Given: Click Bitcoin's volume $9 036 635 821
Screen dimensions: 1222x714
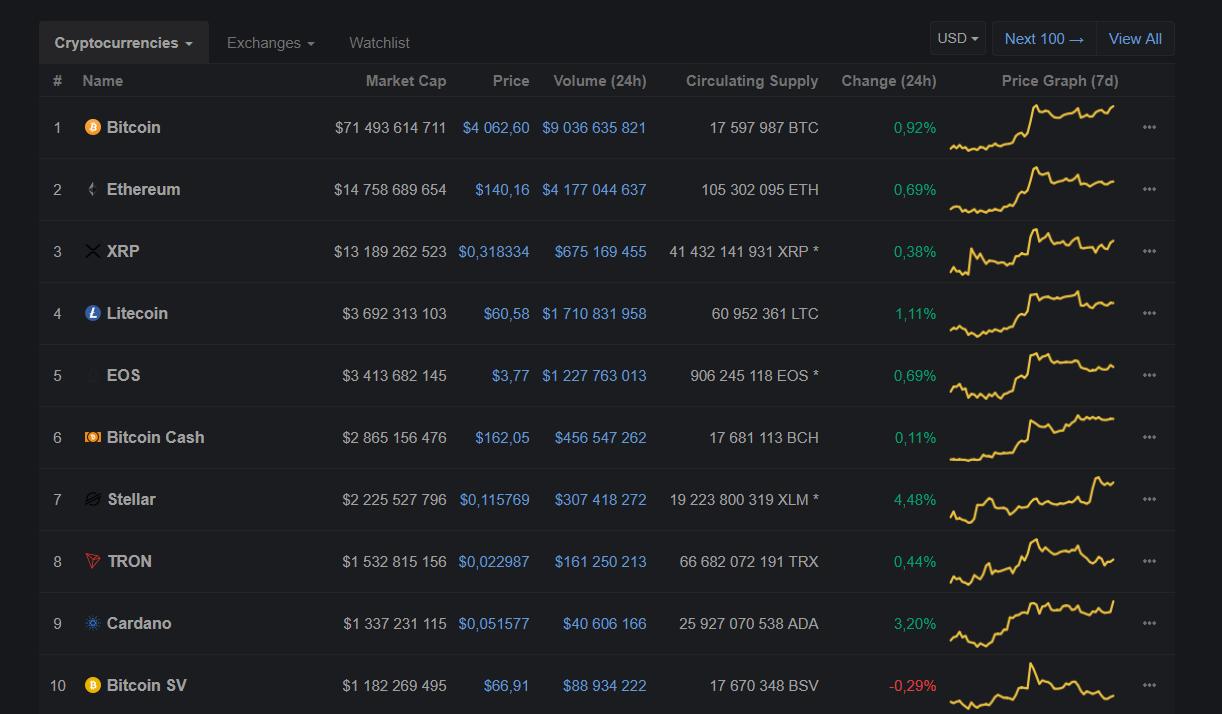Looking at the screenshot, I should point(594,127).
